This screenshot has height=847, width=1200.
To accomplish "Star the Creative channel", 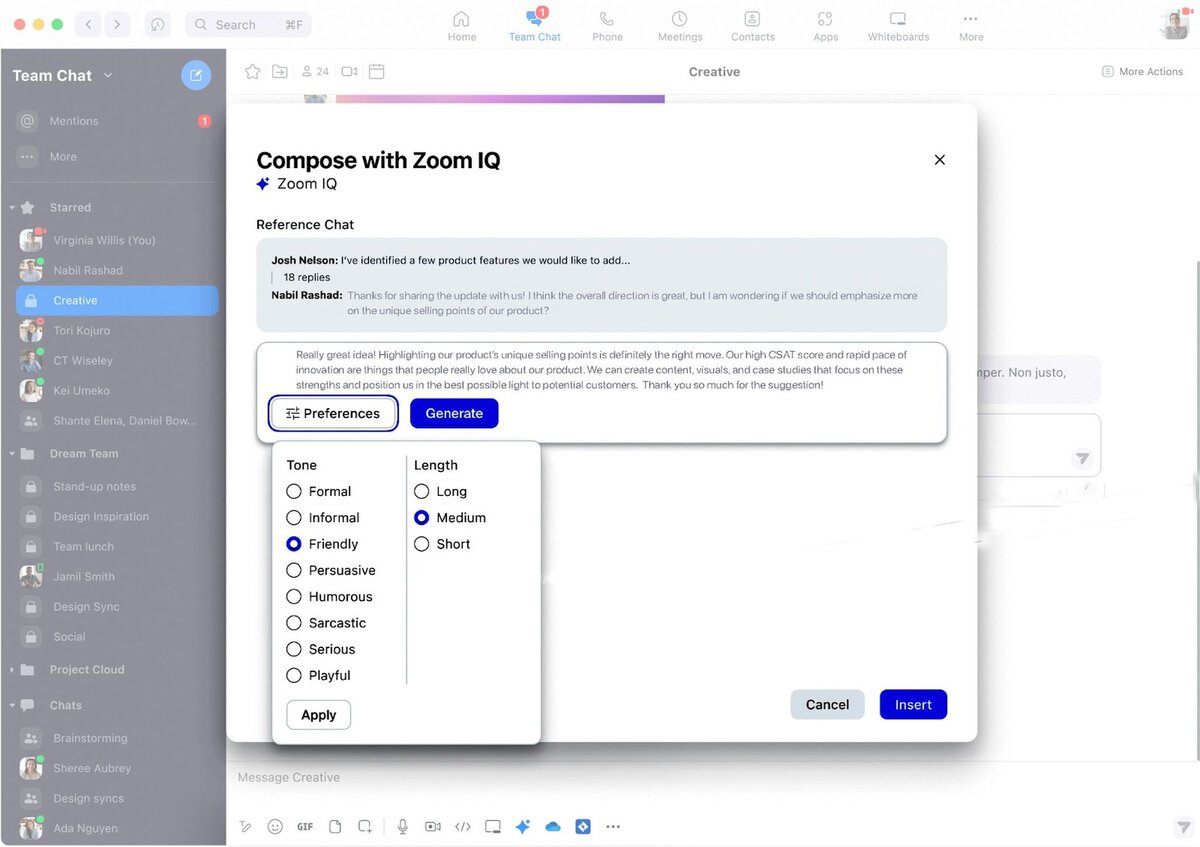I will (x=253, y=71).
